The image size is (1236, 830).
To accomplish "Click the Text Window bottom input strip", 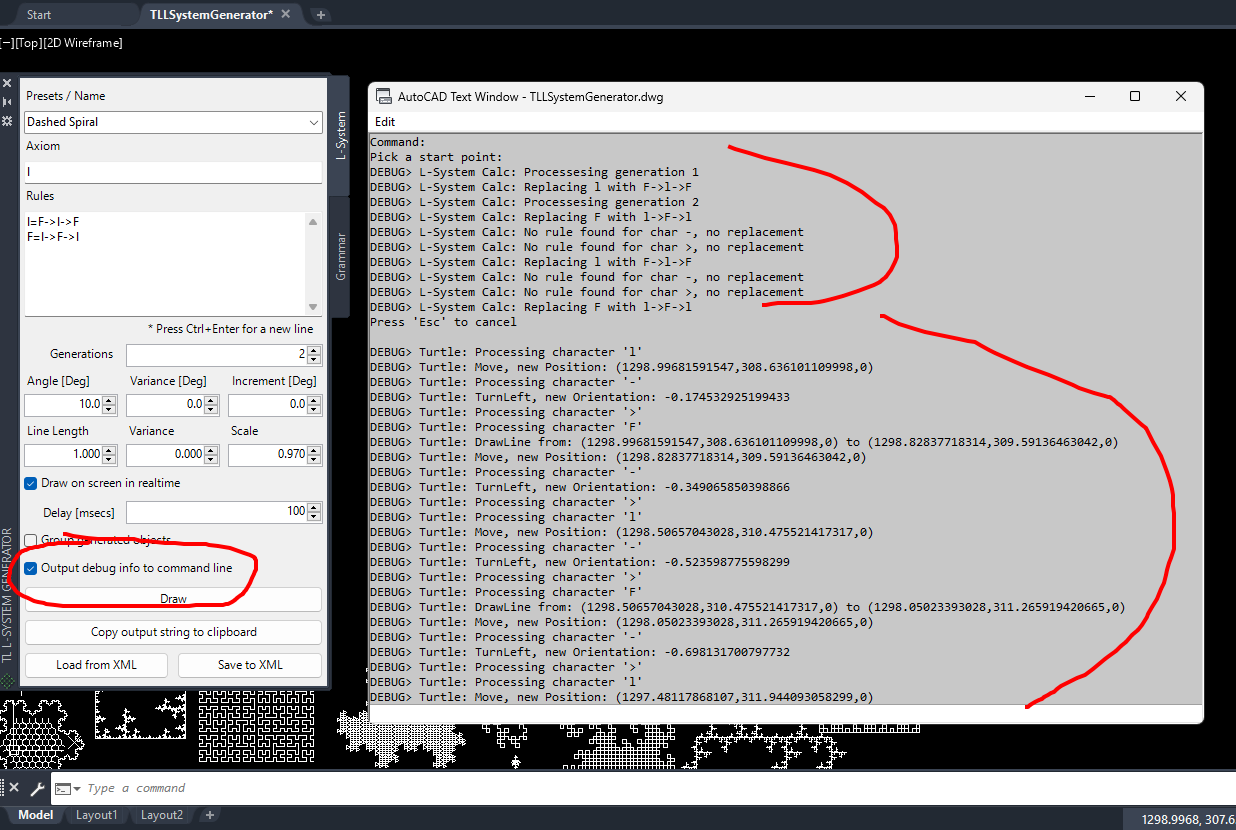I will (785, 713).
